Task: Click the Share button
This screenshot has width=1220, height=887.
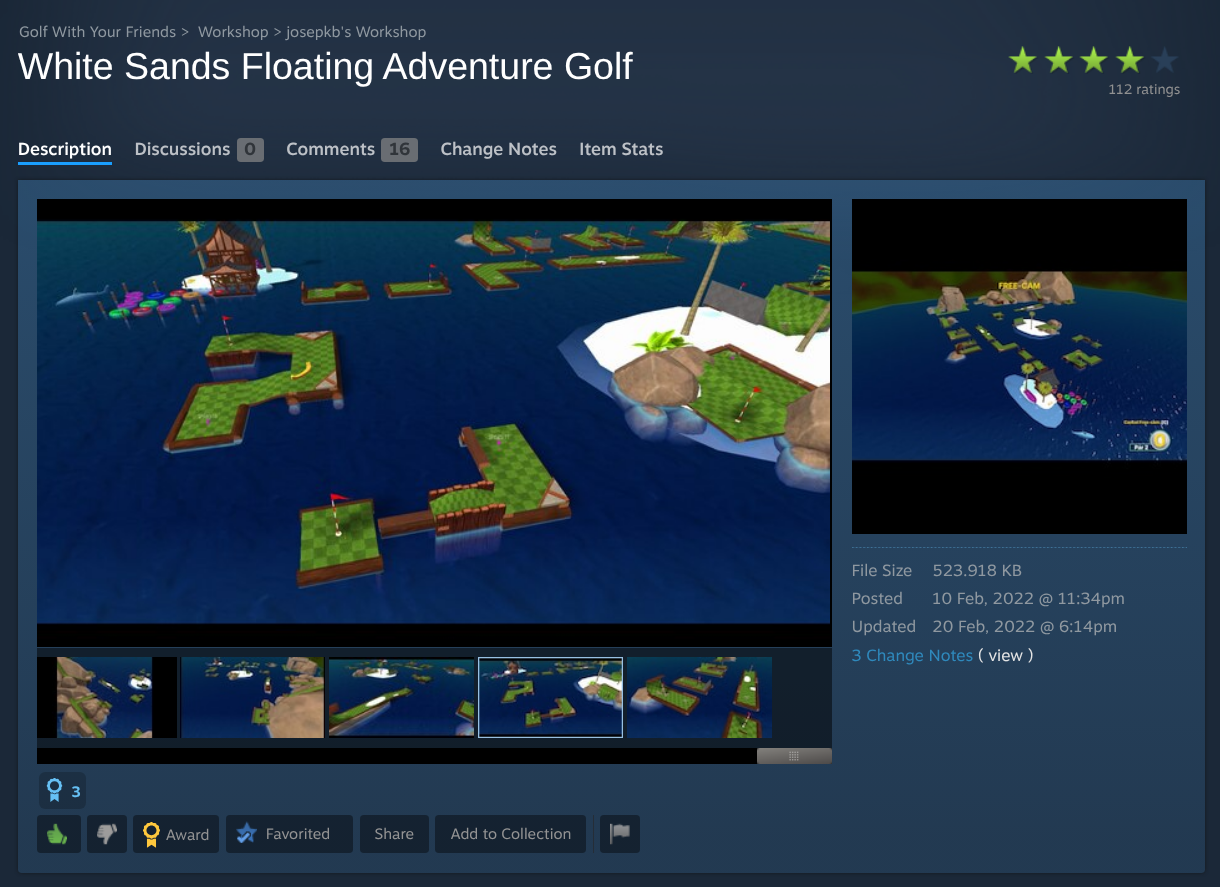Action: 394,834
